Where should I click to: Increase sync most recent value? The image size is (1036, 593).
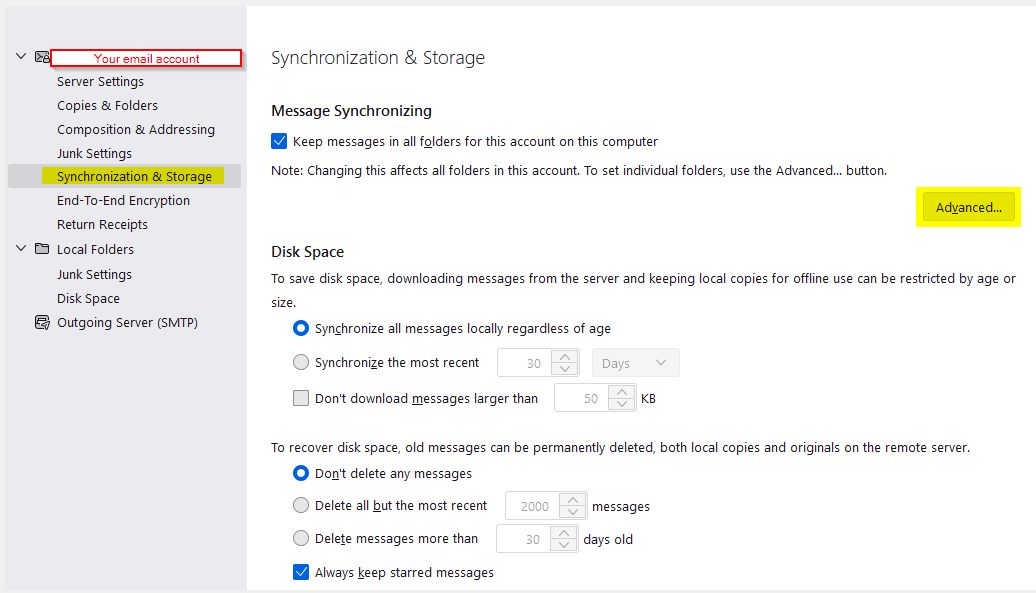565,356
